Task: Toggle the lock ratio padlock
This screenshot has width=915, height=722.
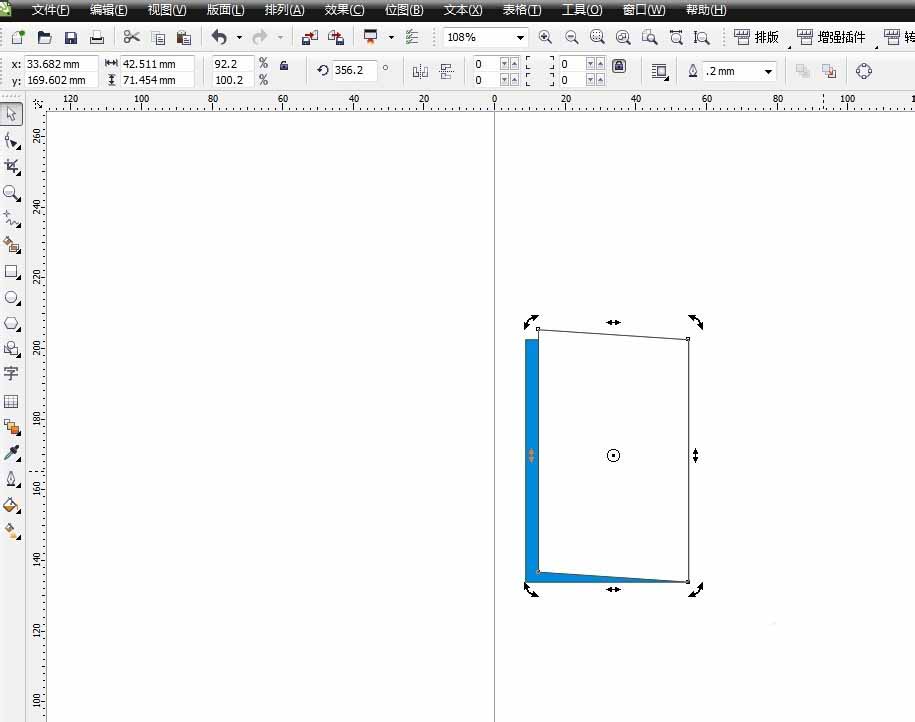Action: (285, 65)
